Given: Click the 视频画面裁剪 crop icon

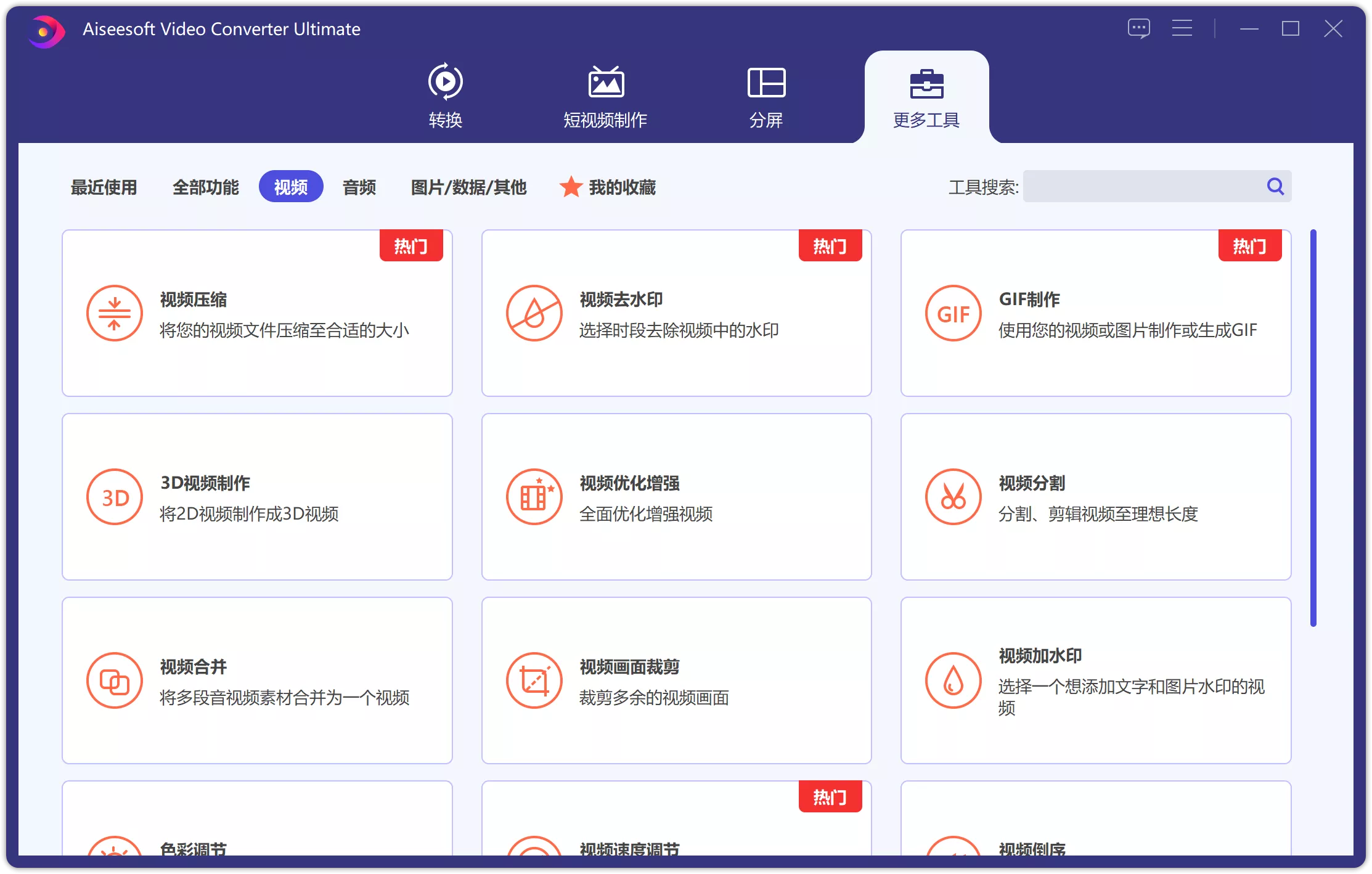Looking at the screenshot, I should pyautogui.click(x=534, y=680).
